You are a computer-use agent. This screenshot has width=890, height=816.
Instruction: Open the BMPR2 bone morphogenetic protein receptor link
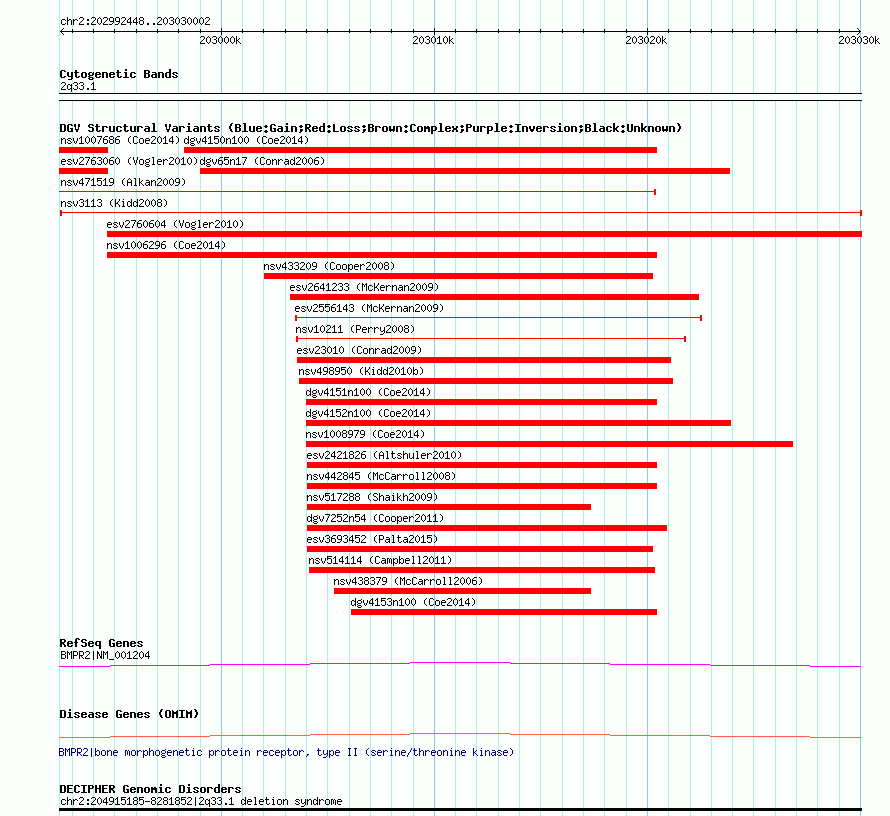point(286,752)
